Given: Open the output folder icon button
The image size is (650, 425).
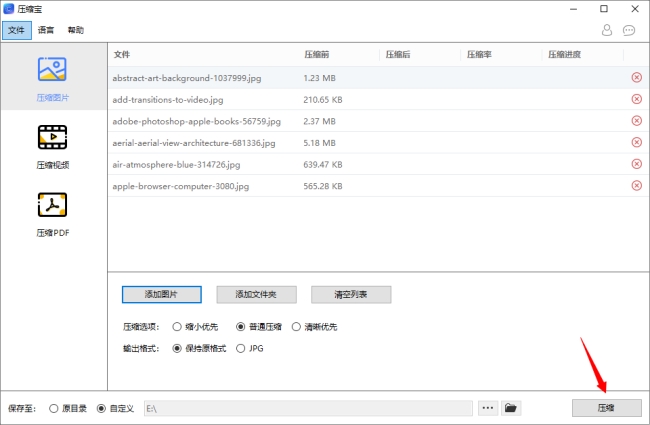Looking at the screenshot, I should [x=511, y=408].
